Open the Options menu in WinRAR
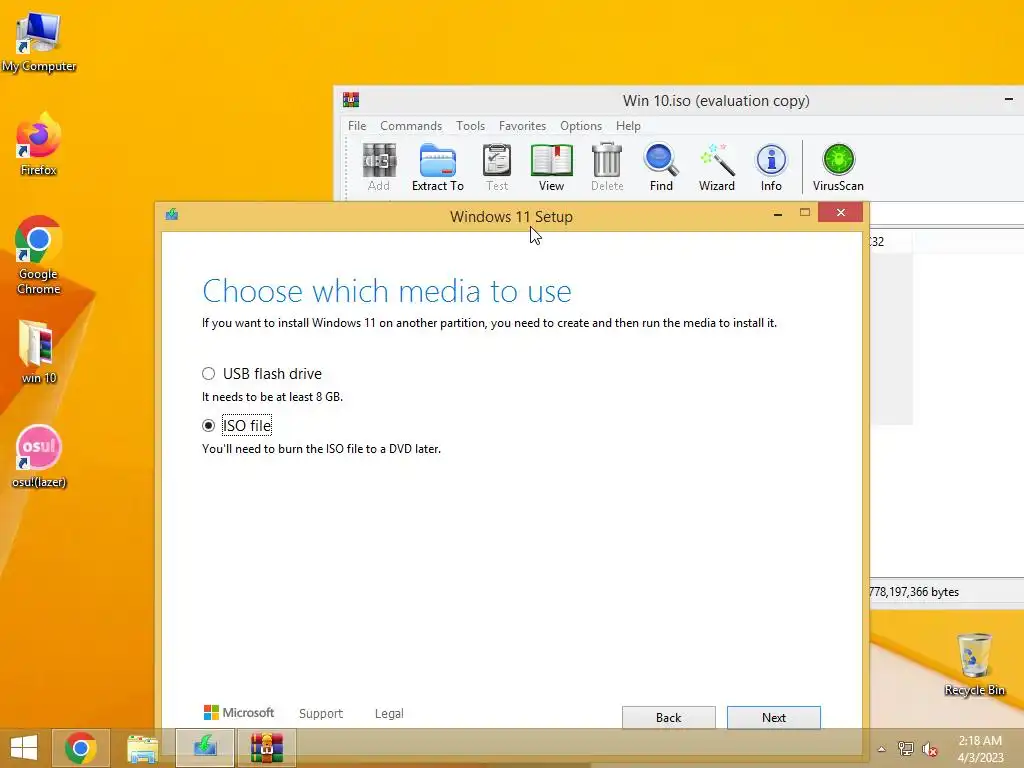Image resolution: width=1024 pixels, height=768 pixels. [581, 125]
